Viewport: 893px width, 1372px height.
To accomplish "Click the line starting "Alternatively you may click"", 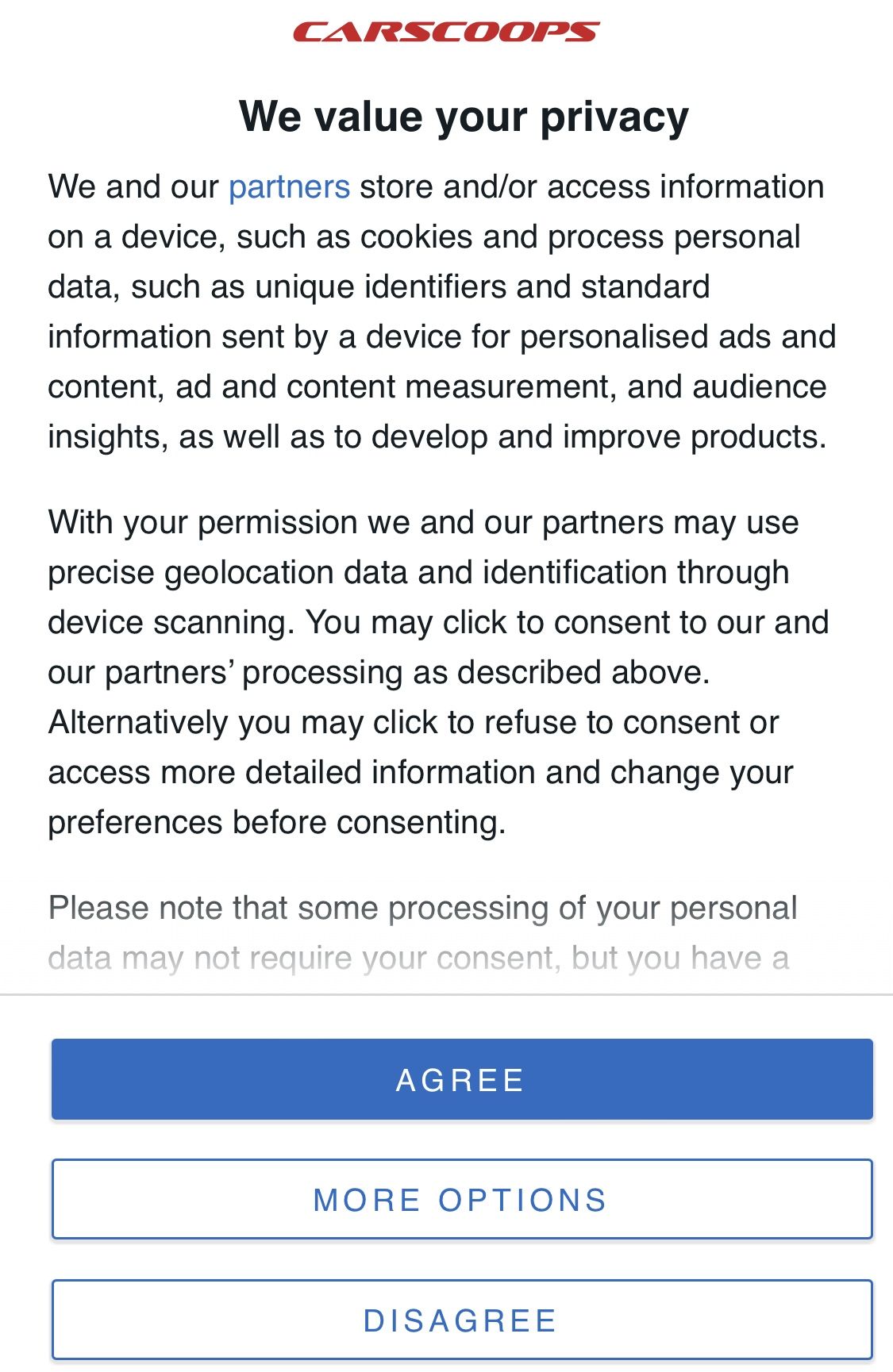I will click(x=414, y=723).
